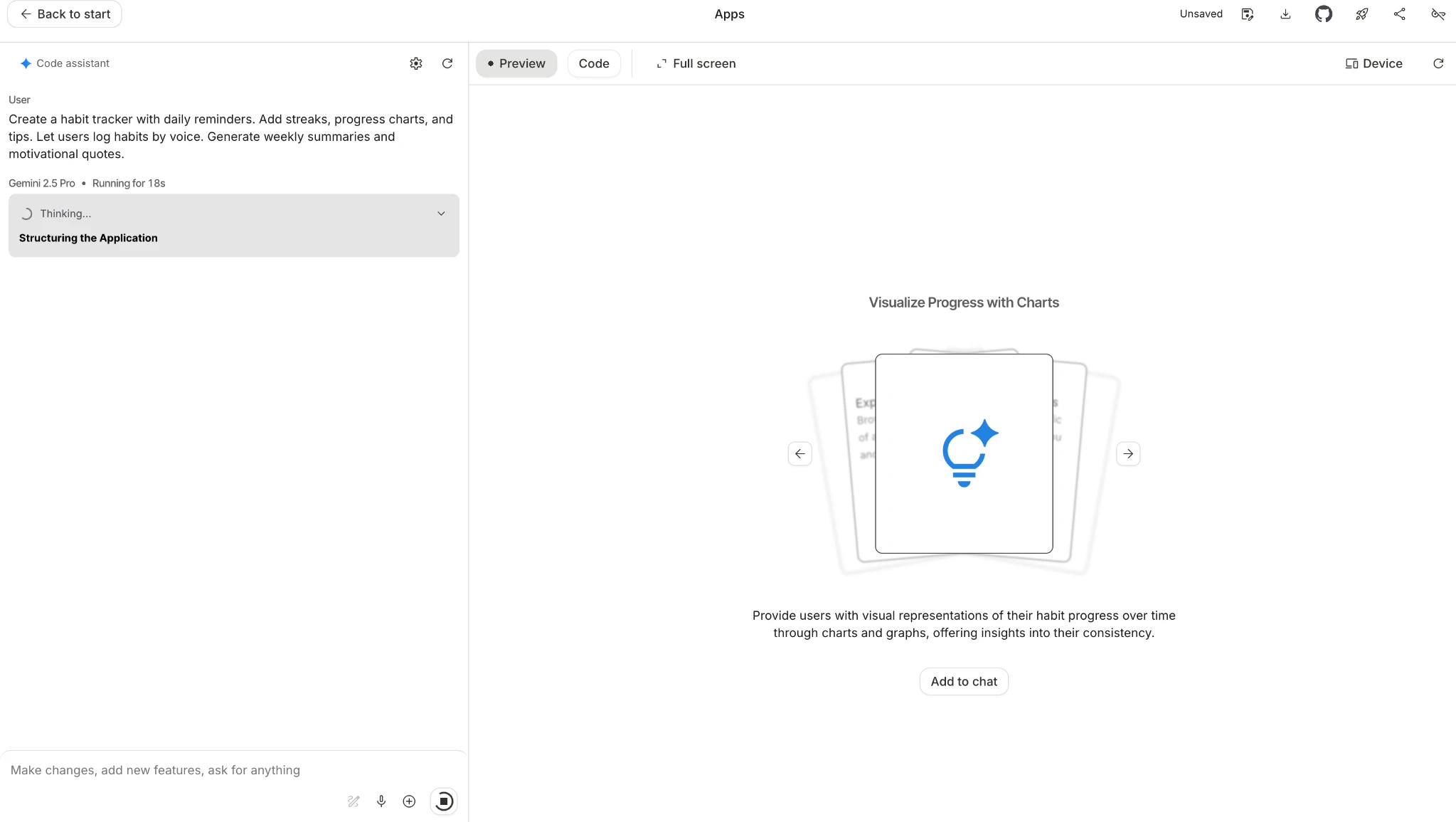Click Add to chat button
Screen dimensions: 1456x822
point(963,681)
